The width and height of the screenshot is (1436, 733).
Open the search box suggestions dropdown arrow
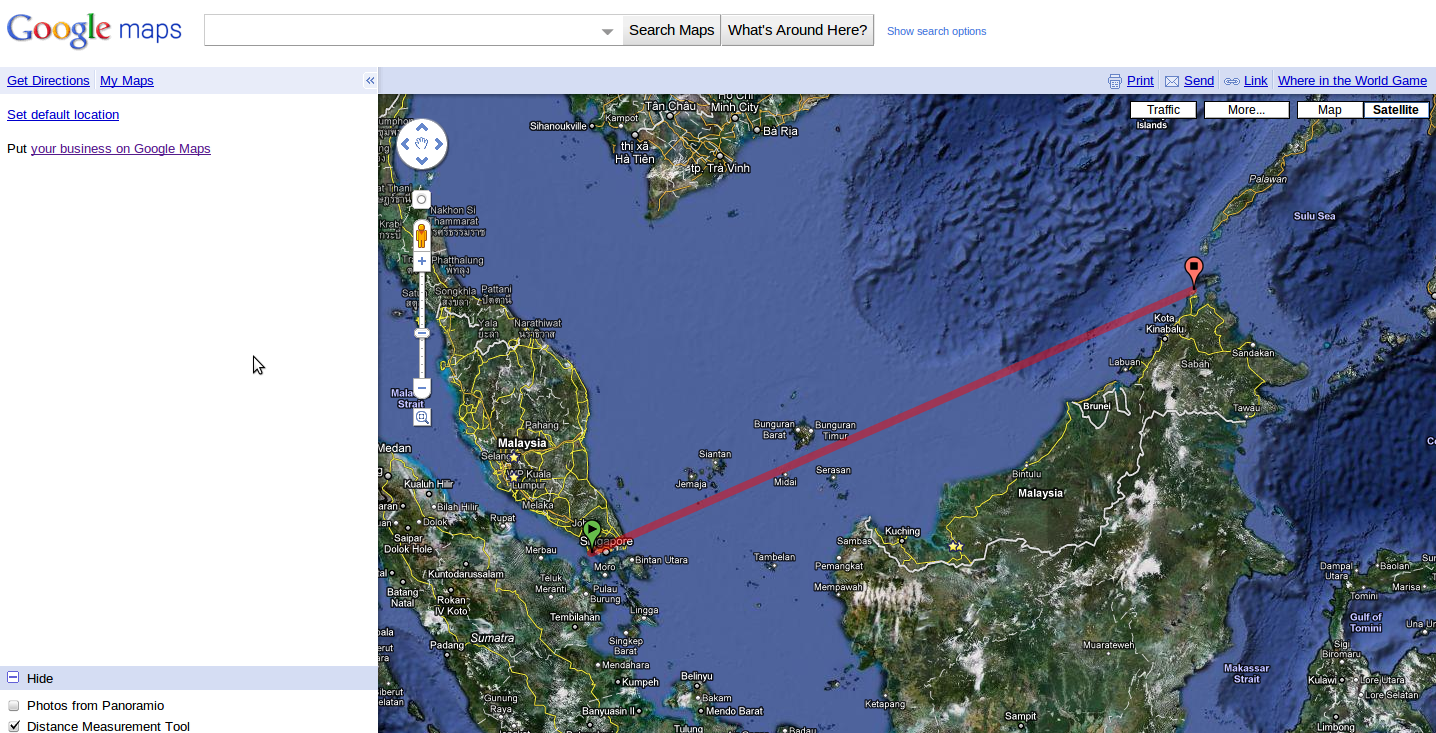click(x=607, y=31)
